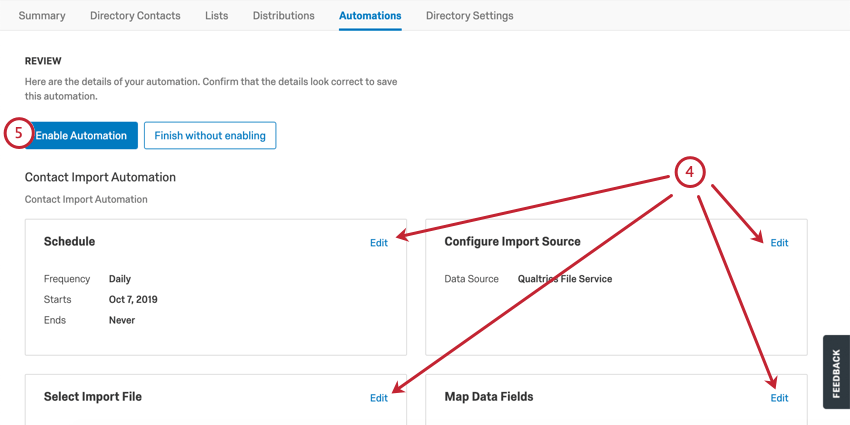Click the red circled number 4 marker
850x425 pixels.
pyautogui.click(x=690, y=172)
